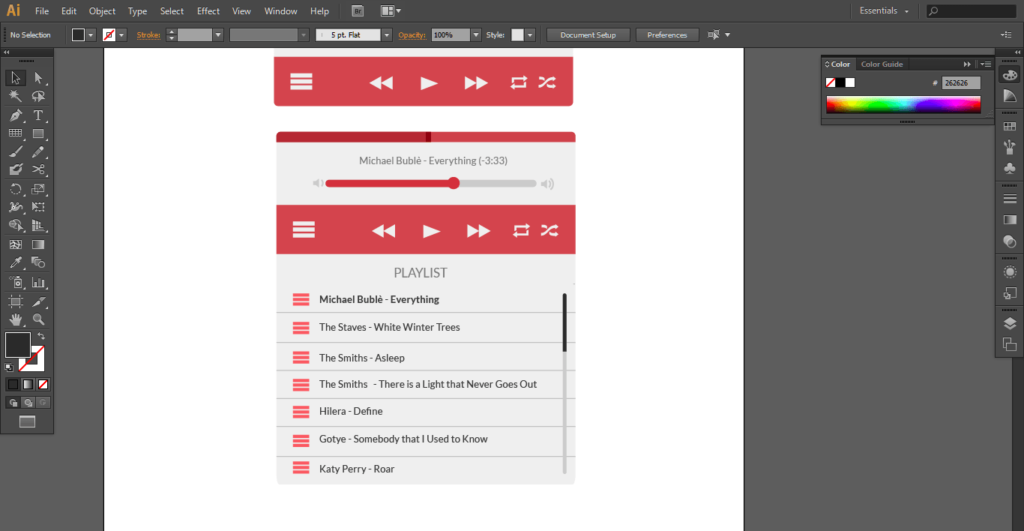The width and height of the screenshot is (1024, 531).
Task: Select the Zoom magnifier tool
Action: (x=38, y=319)
